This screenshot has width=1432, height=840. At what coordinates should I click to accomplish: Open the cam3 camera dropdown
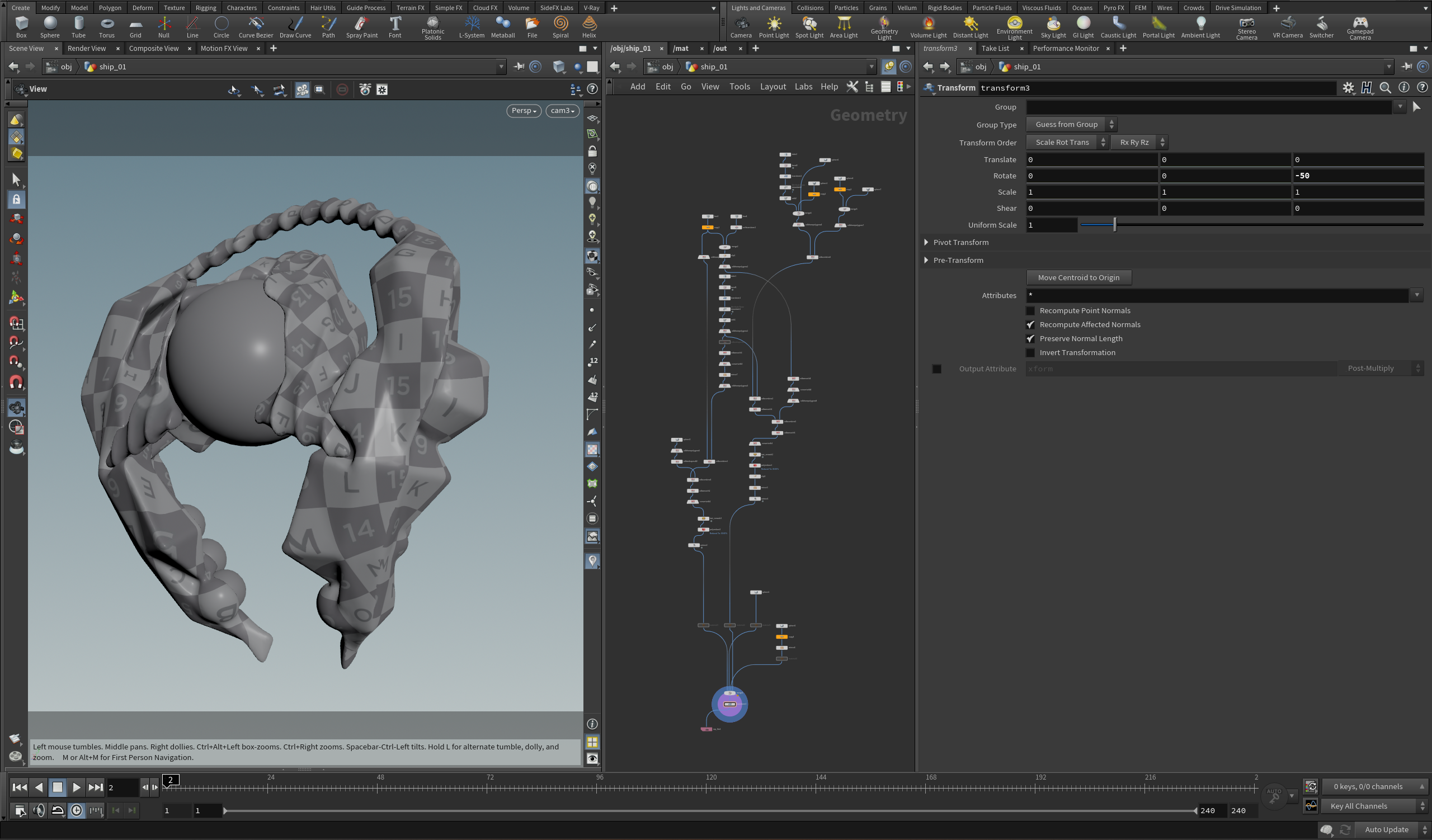[562, 111]
